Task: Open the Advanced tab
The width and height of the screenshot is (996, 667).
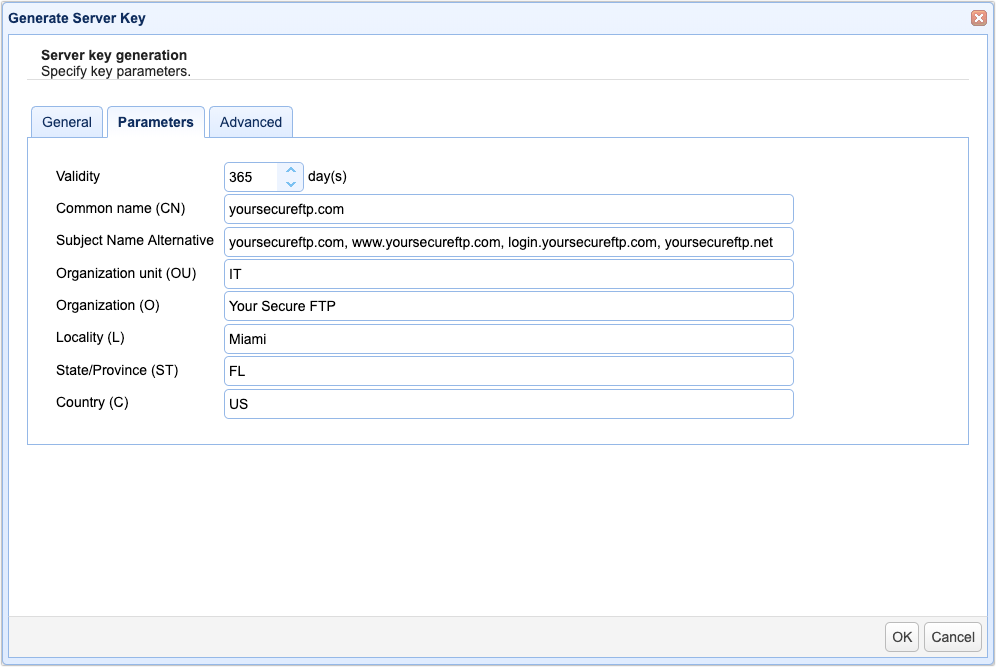Action: (x=251, y=122)
